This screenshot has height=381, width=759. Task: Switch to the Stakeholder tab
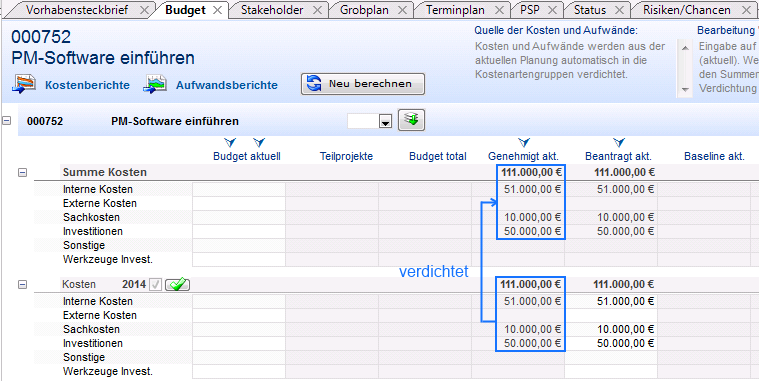point(272,10)
